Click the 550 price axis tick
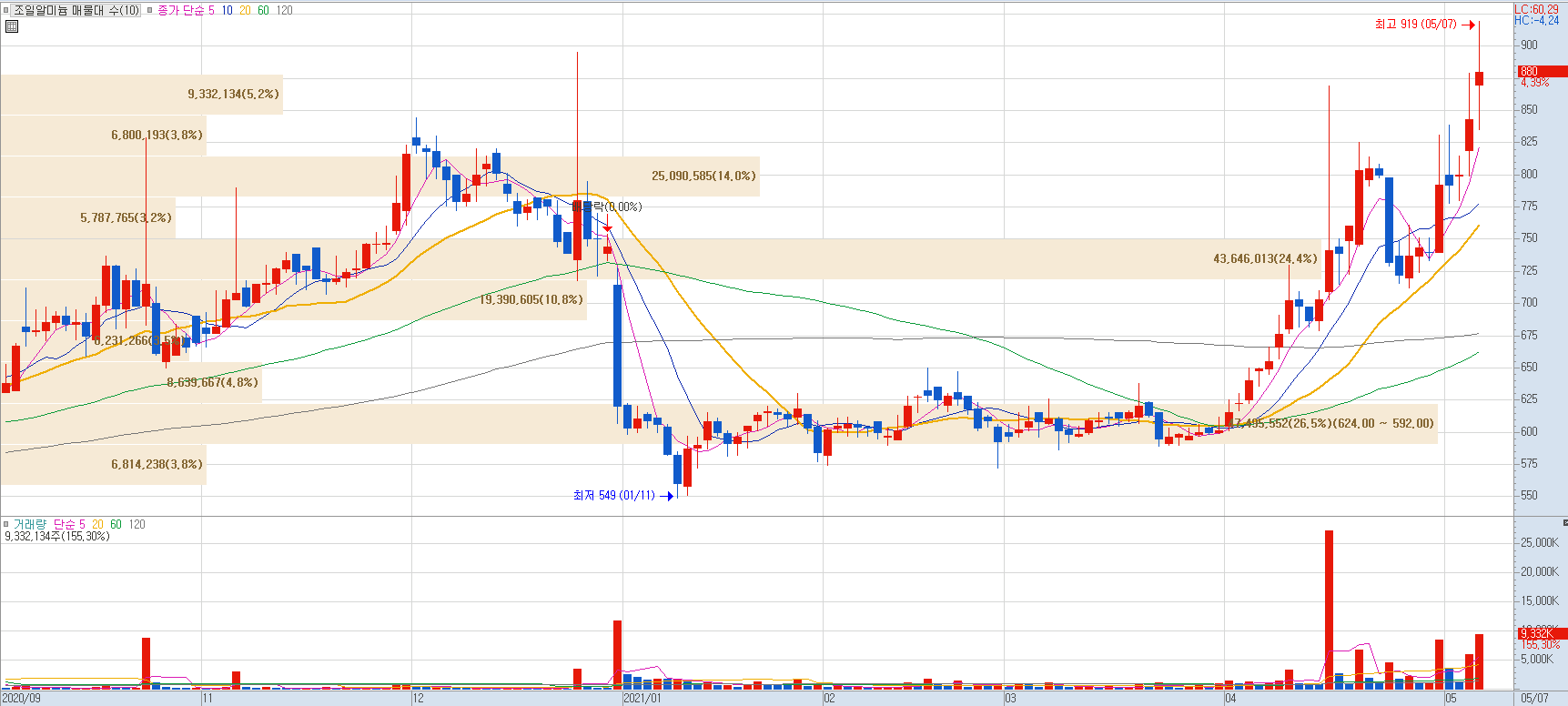Screen dimensions: 1568x706 tap(1529, 496)
